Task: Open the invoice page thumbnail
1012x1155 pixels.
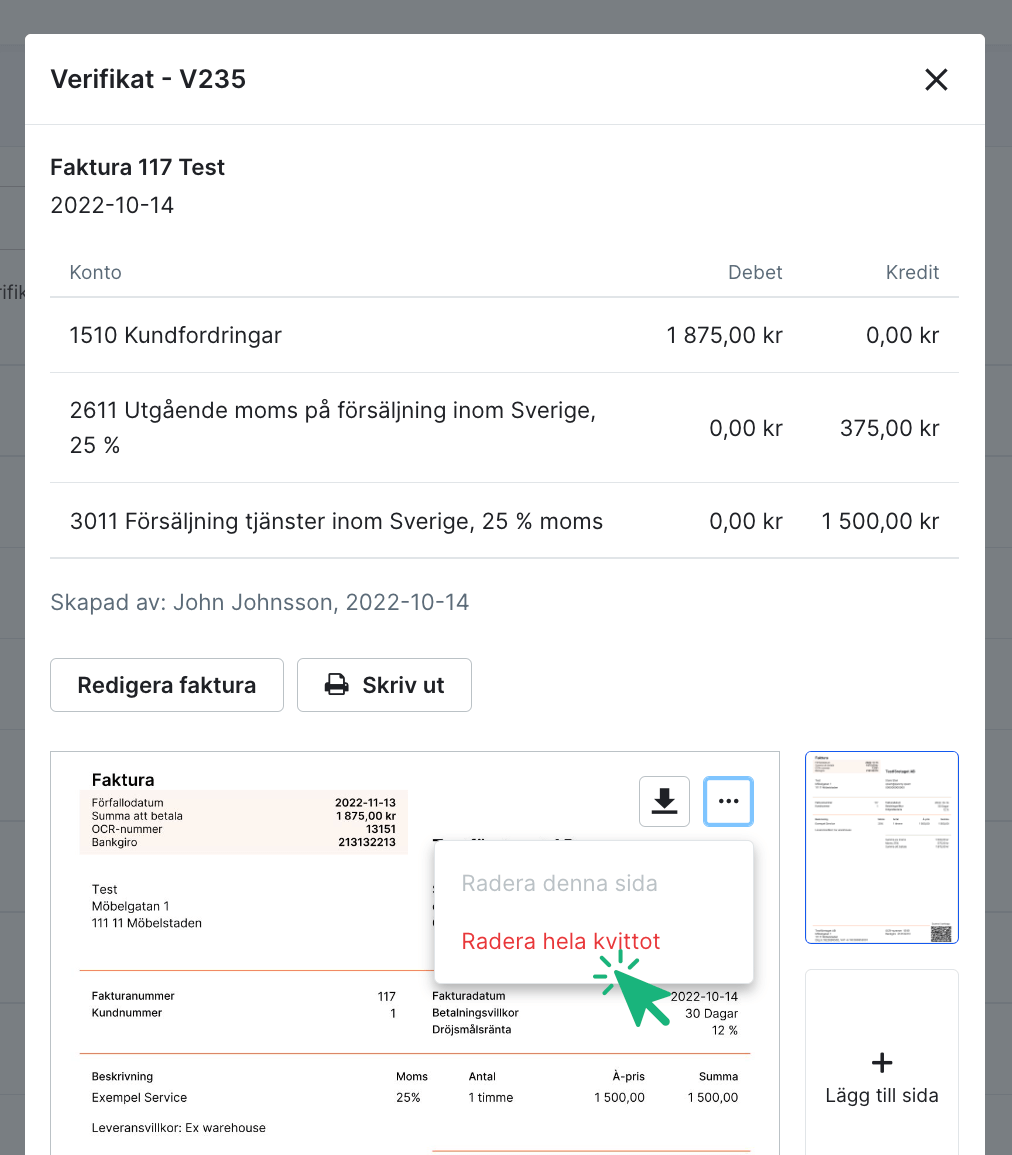Action: (x=881, y=847)
